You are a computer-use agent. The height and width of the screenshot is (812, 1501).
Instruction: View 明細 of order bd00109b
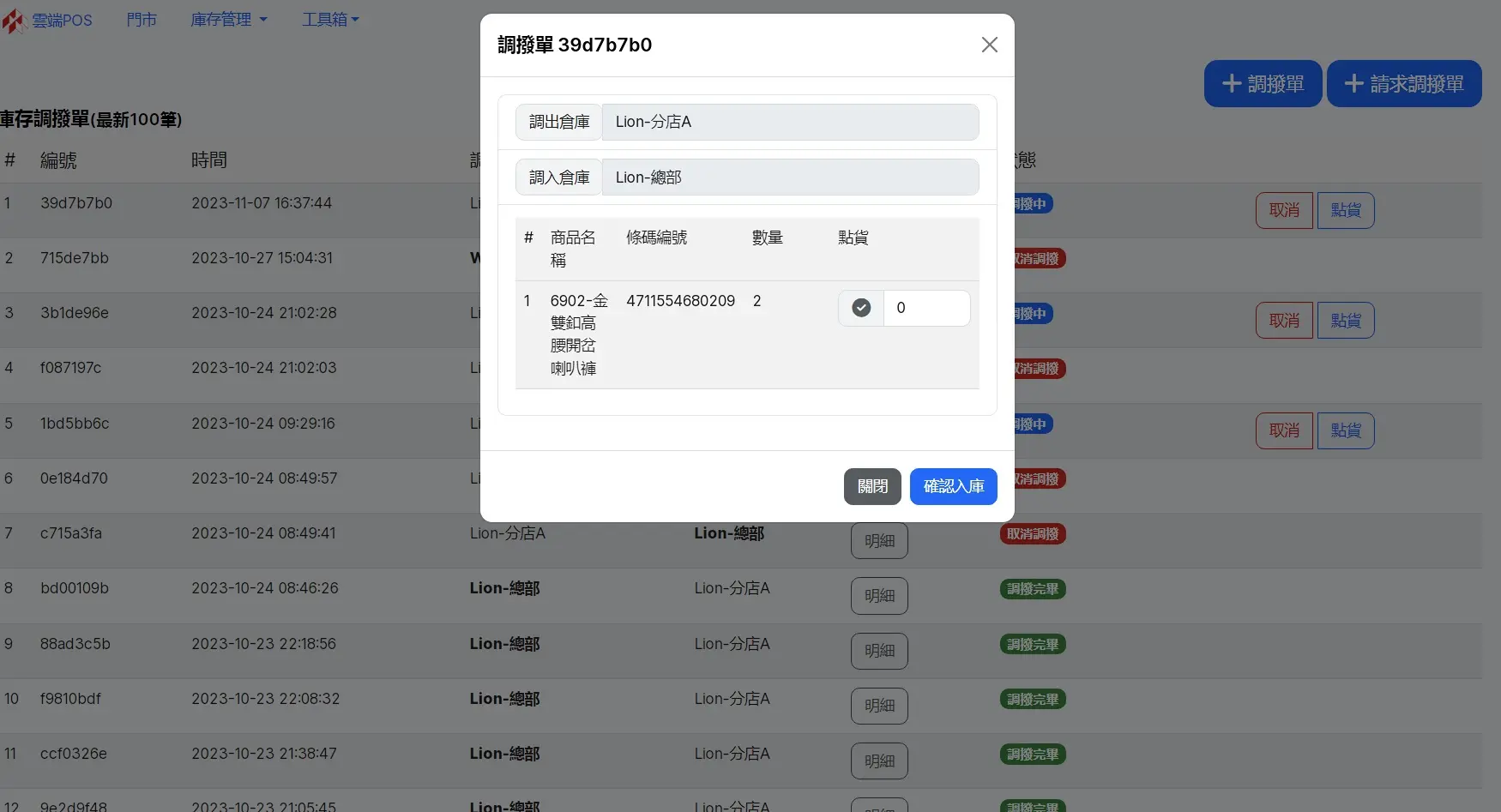pyautogui.click(x=879, y=596)
